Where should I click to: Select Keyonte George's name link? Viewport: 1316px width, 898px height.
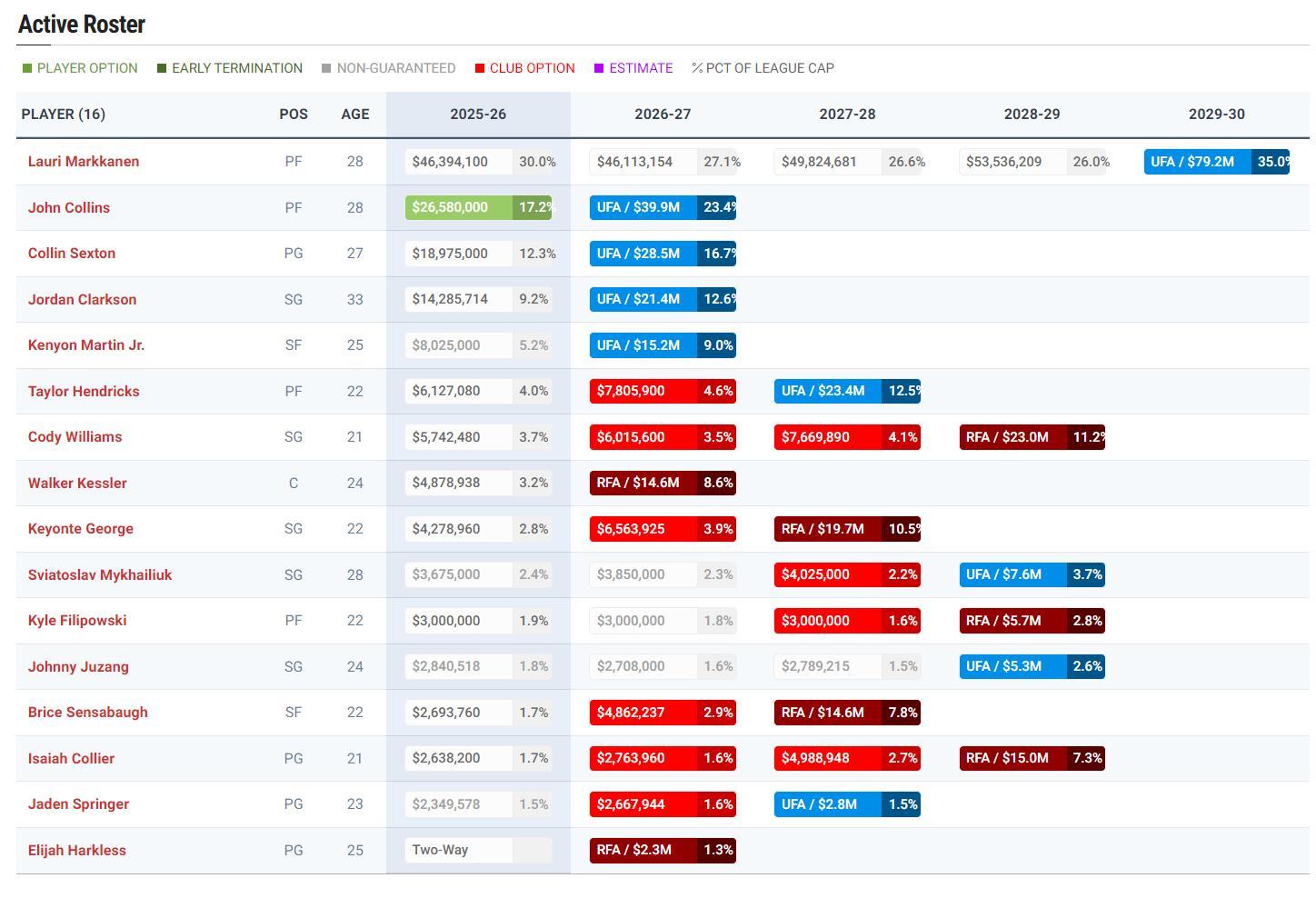[81, 529]
